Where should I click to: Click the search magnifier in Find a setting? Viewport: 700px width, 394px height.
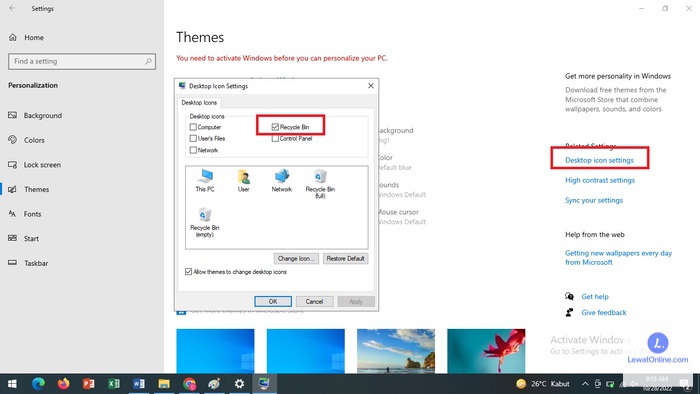tap(148, 61)
